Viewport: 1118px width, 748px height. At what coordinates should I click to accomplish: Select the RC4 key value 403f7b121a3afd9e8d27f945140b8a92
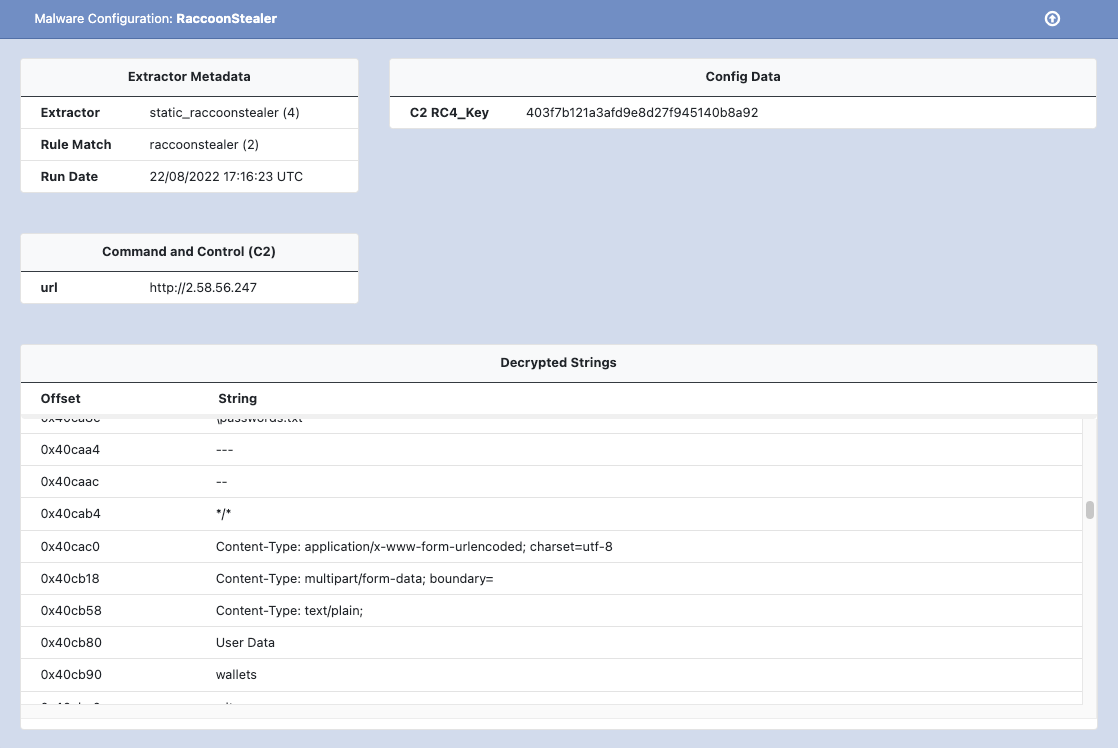pos(642,113)
